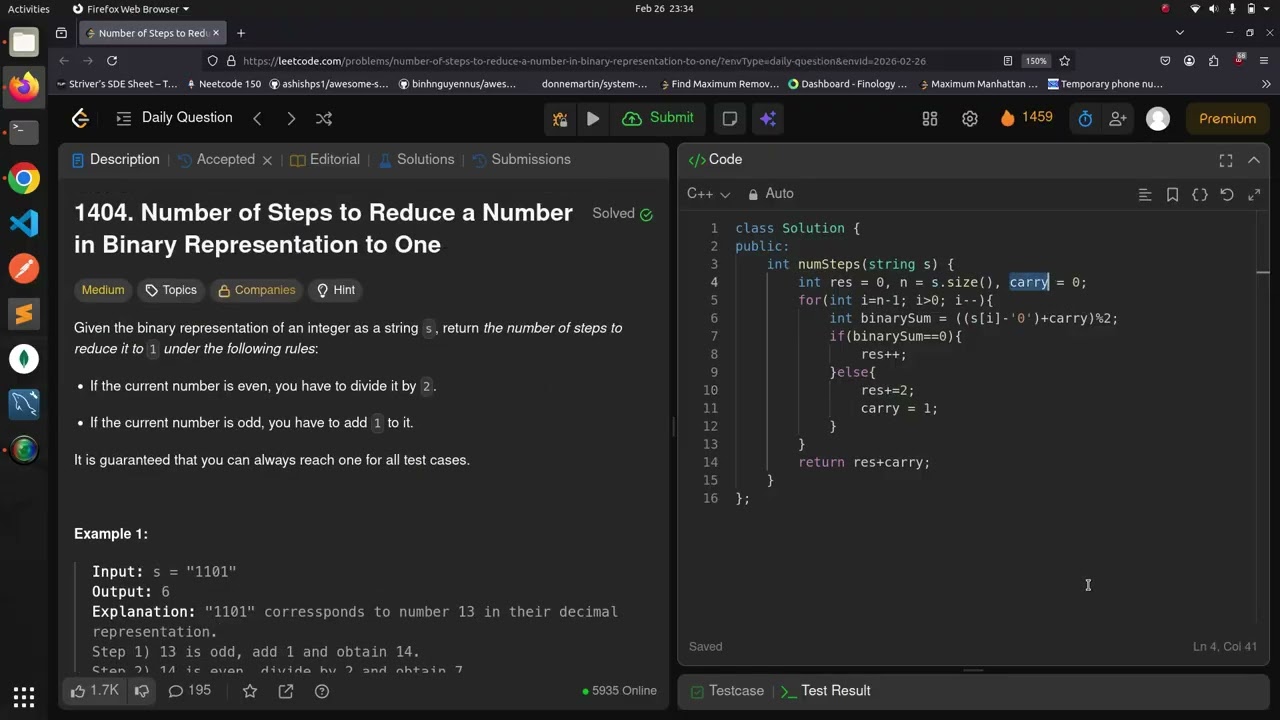Close the Accepted tab

coord(267,160)
